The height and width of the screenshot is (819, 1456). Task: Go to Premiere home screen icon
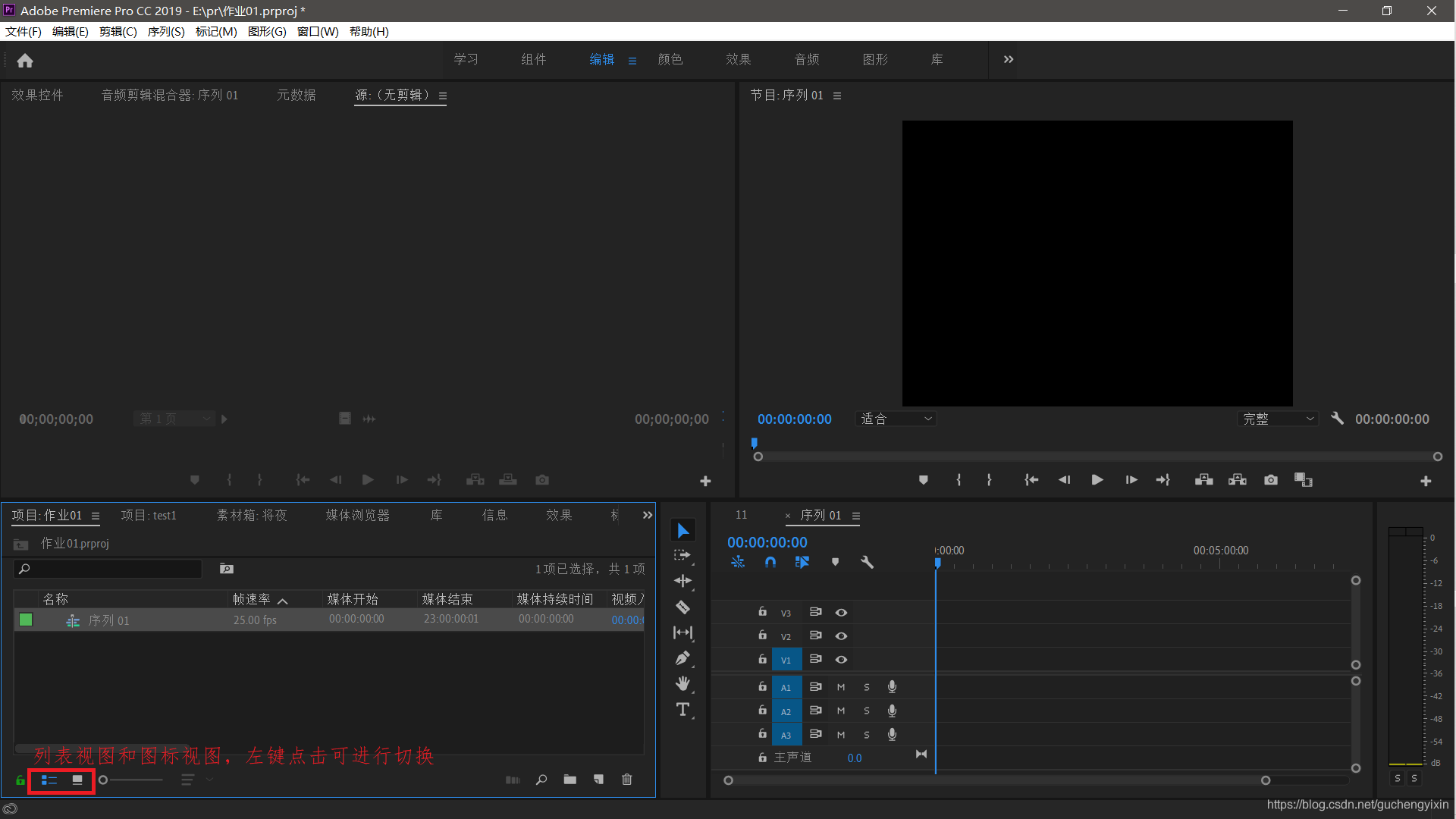25,61
